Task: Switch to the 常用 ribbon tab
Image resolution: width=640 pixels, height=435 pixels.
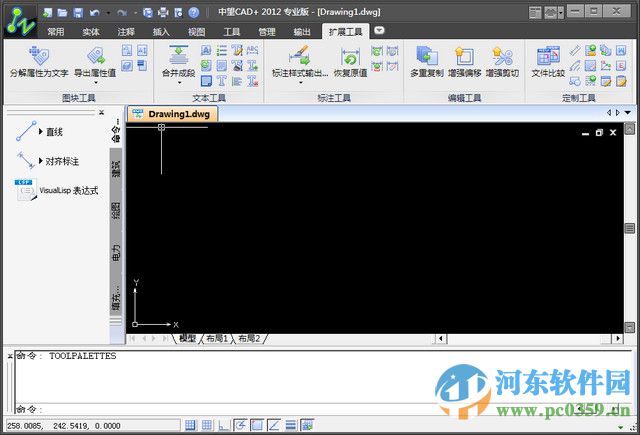Action: pos(56,31)
